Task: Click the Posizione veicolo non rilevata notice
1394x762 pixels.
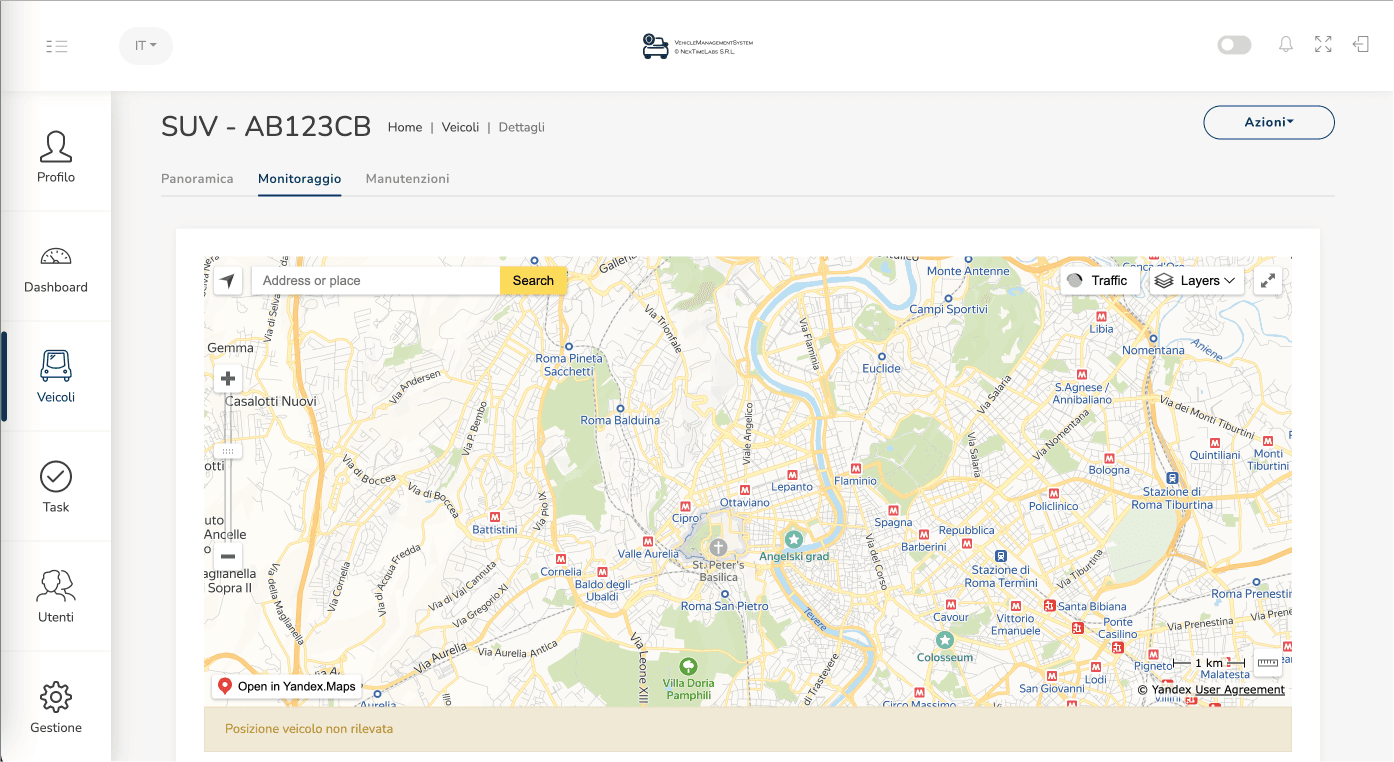Action: pyautogui.click(x=748, y=729)
